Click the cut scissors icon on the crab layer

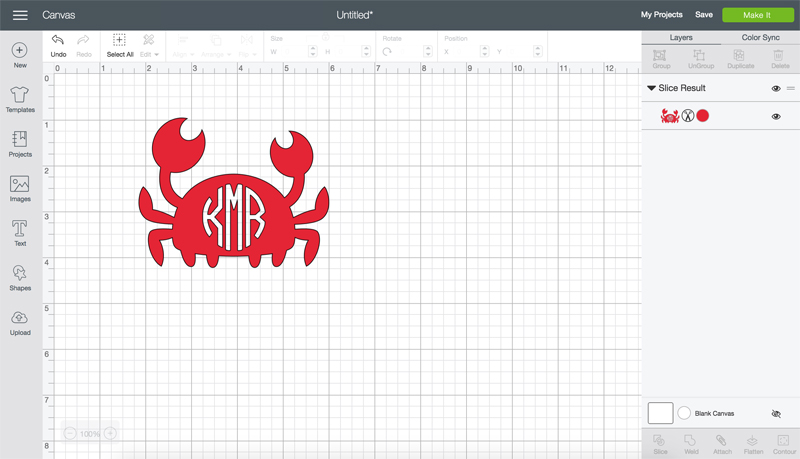click(x=688, y=116)
